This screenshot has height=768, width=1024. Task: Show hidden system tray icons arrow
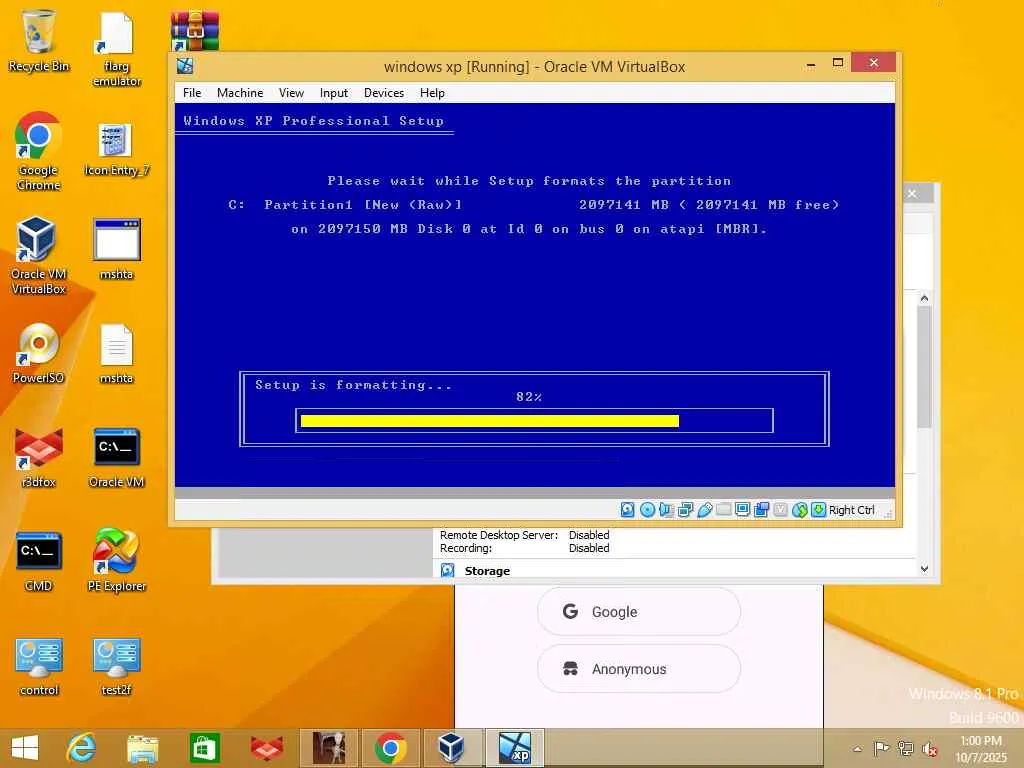coord(857,749)
